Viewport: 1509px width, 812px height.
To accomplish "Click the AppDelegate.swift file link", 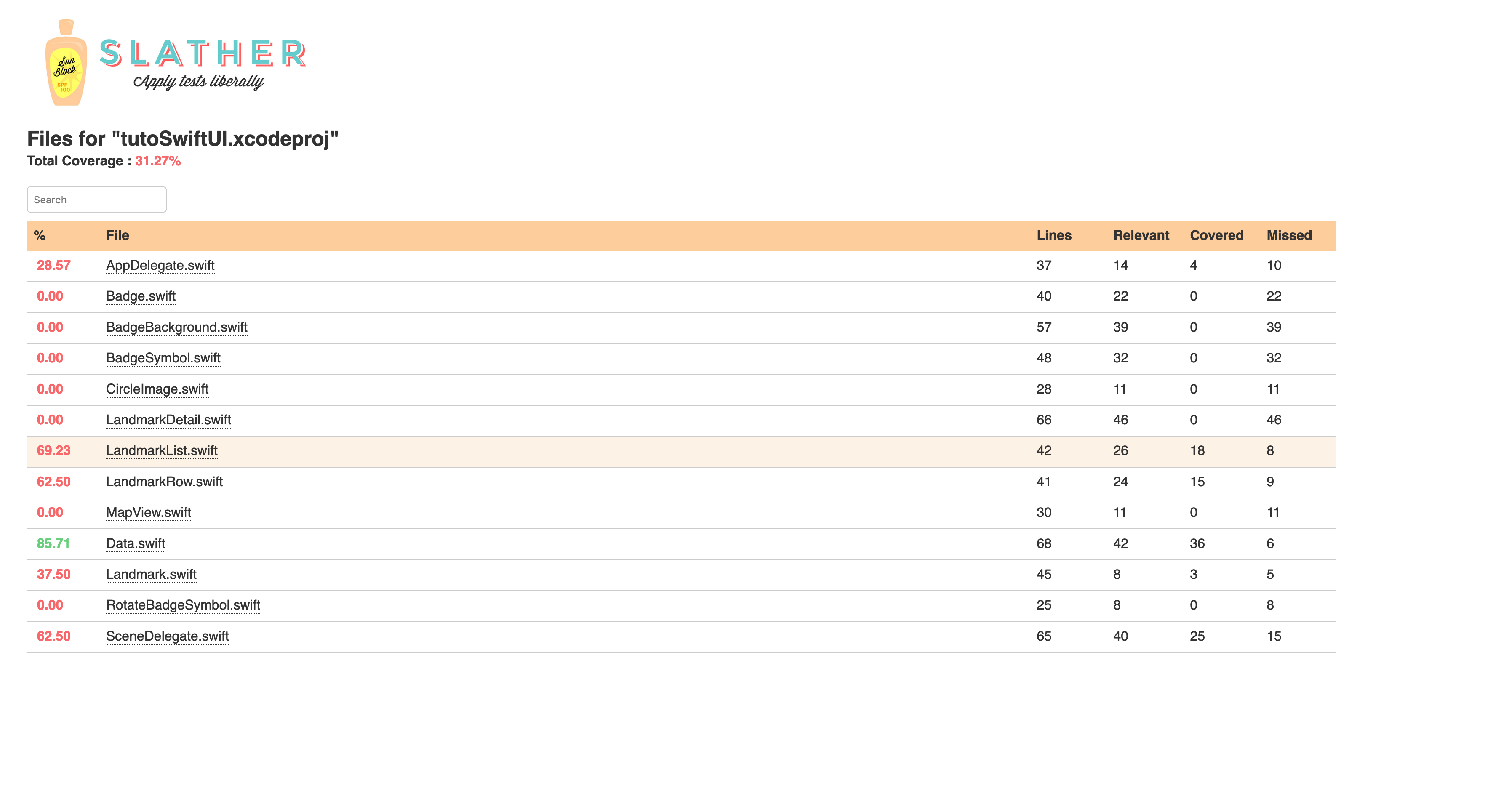I will [x=161, y=265].
